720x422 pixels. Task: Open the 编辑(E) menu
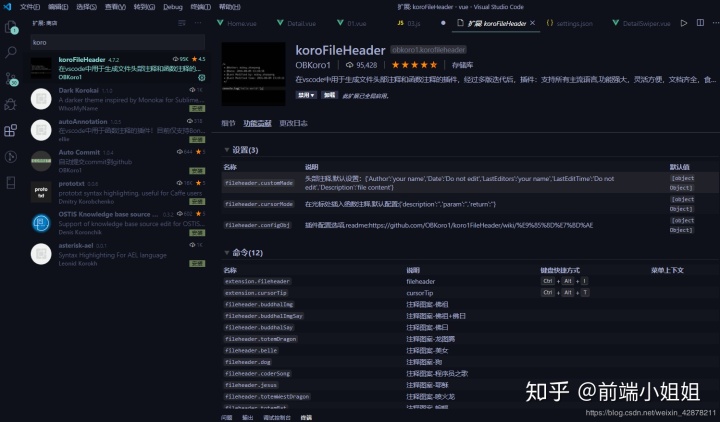click(58, 7)
